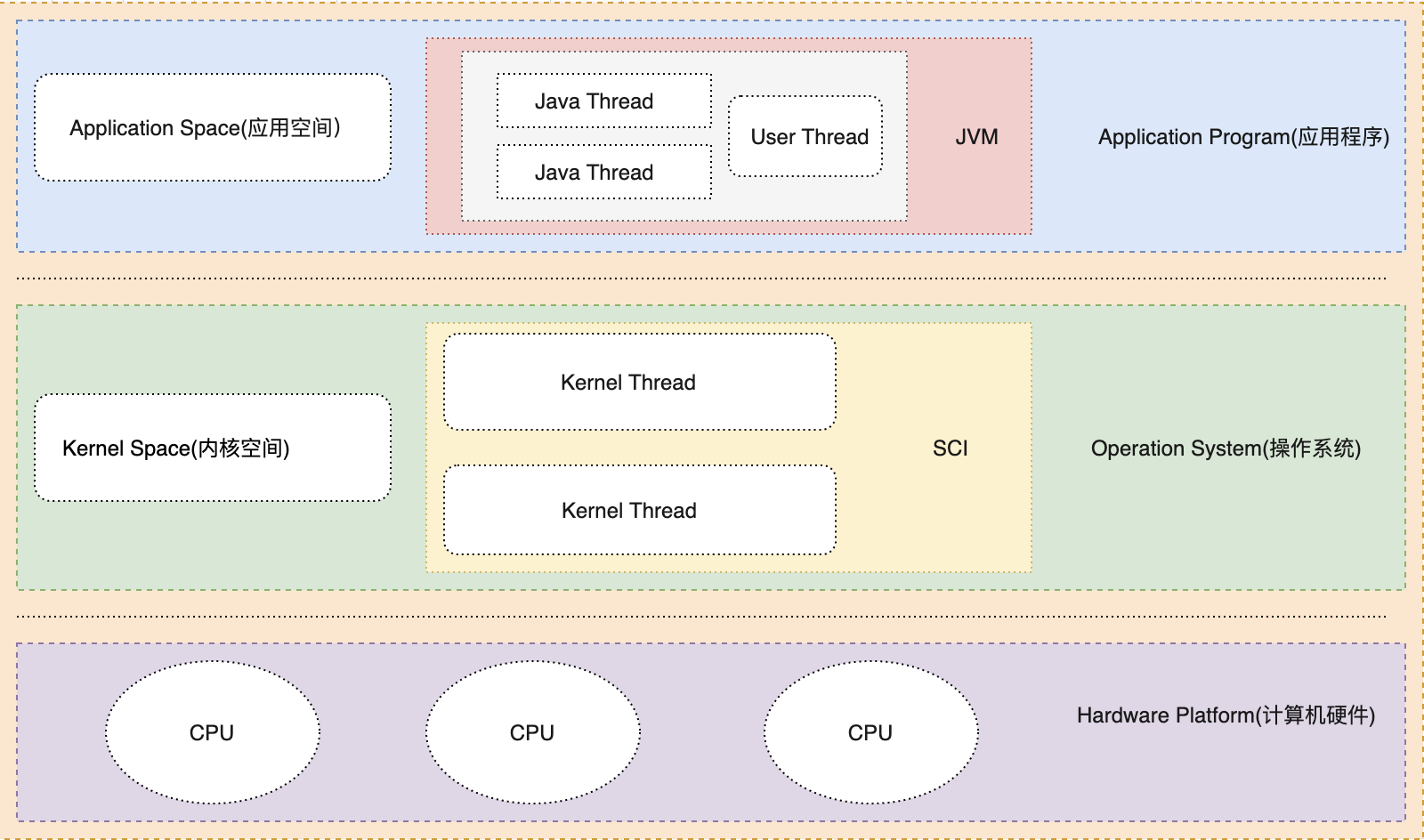Select the leftmost CPU ellipse
Viewport: 1424px width, 840px height.
click(x=213, y=732)
